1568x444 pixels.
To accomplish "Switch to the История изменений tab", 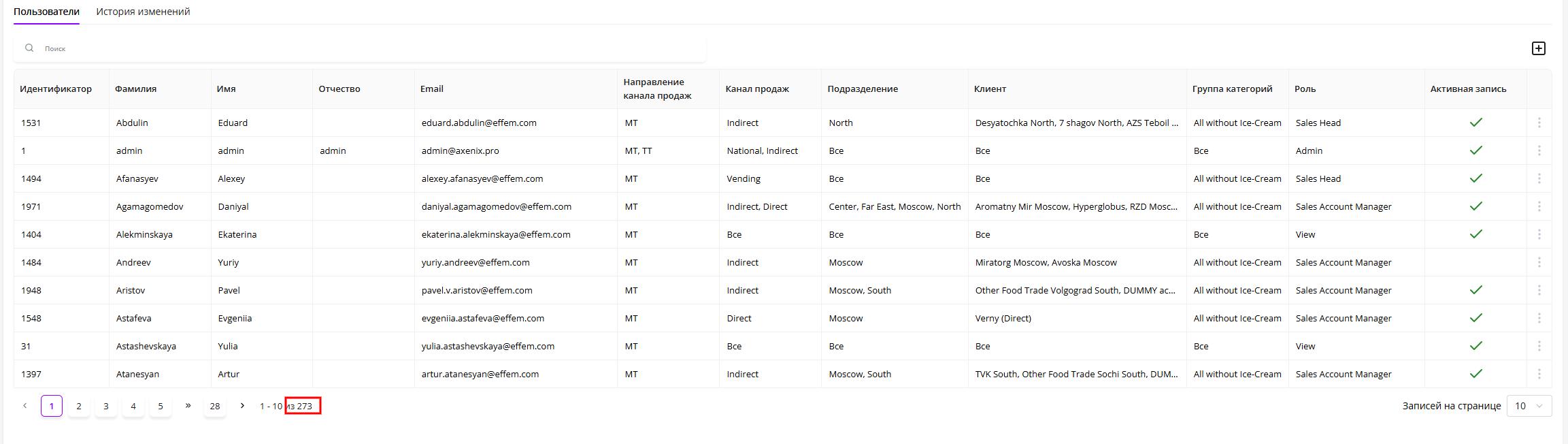I will click(143, 12).
